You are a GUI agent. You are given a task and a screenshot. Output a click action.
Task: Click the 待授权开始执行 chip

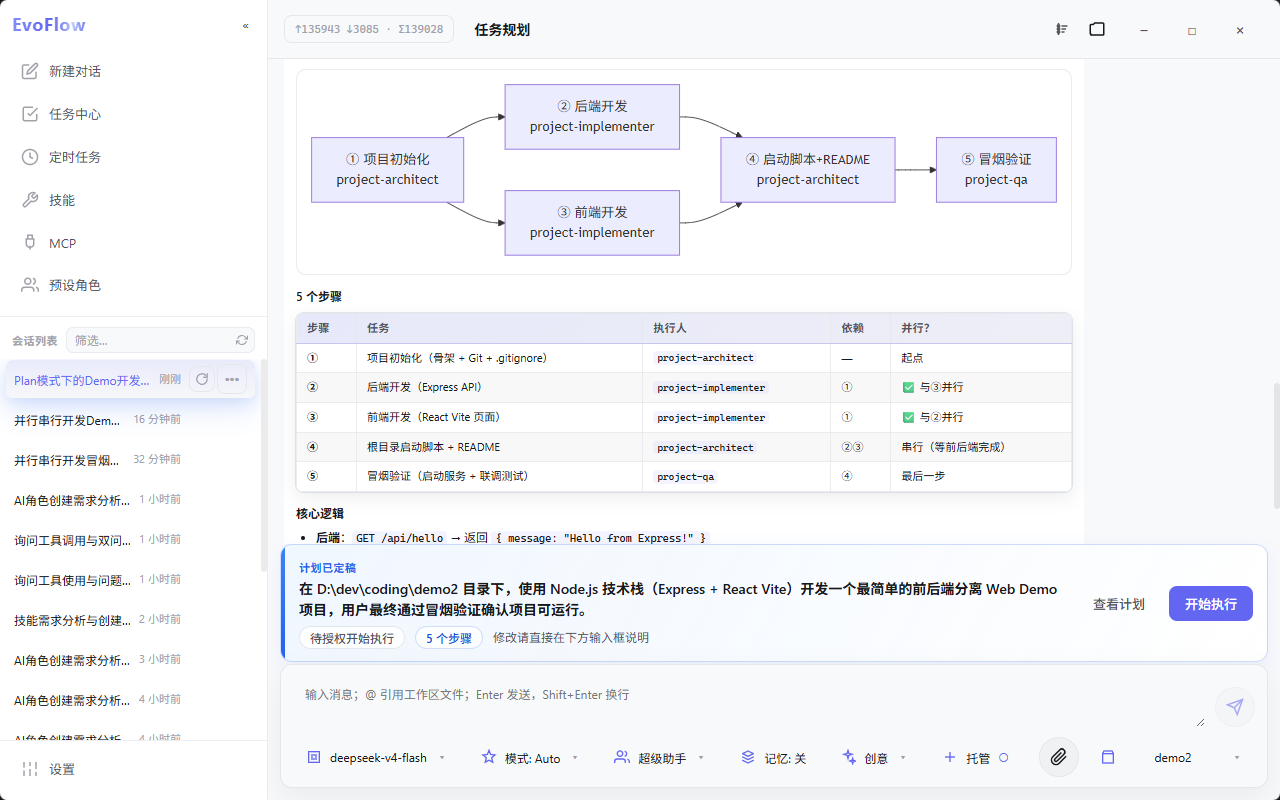352,638
